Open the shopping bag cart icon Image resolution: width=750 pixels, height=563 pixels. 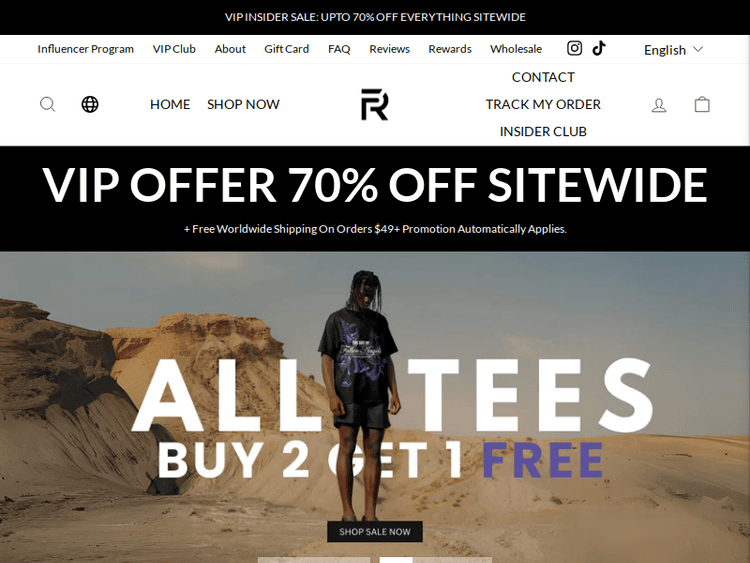coord(702,104)
